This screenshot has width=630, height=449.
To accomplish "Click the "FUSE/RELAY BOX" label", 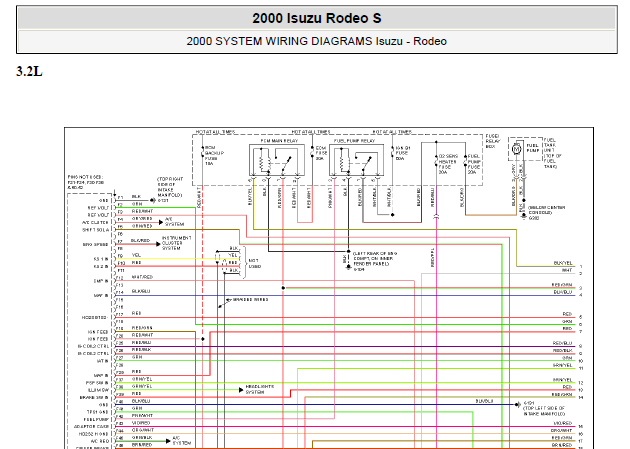I will click(493, 141).
